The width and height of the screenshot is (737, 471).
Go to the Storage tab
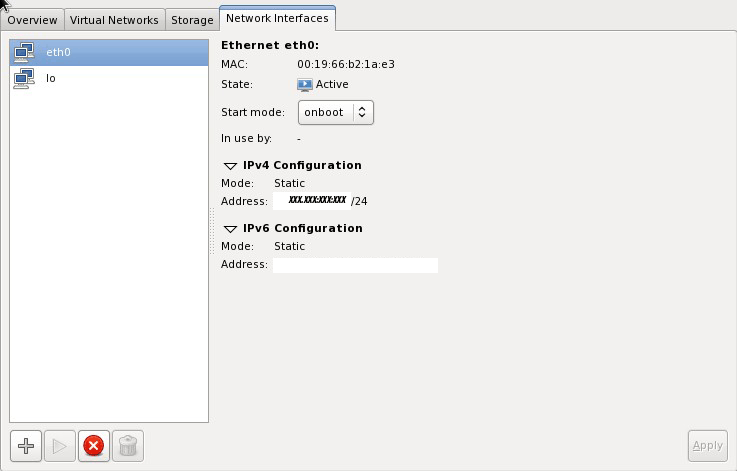(x=191, y=20)
